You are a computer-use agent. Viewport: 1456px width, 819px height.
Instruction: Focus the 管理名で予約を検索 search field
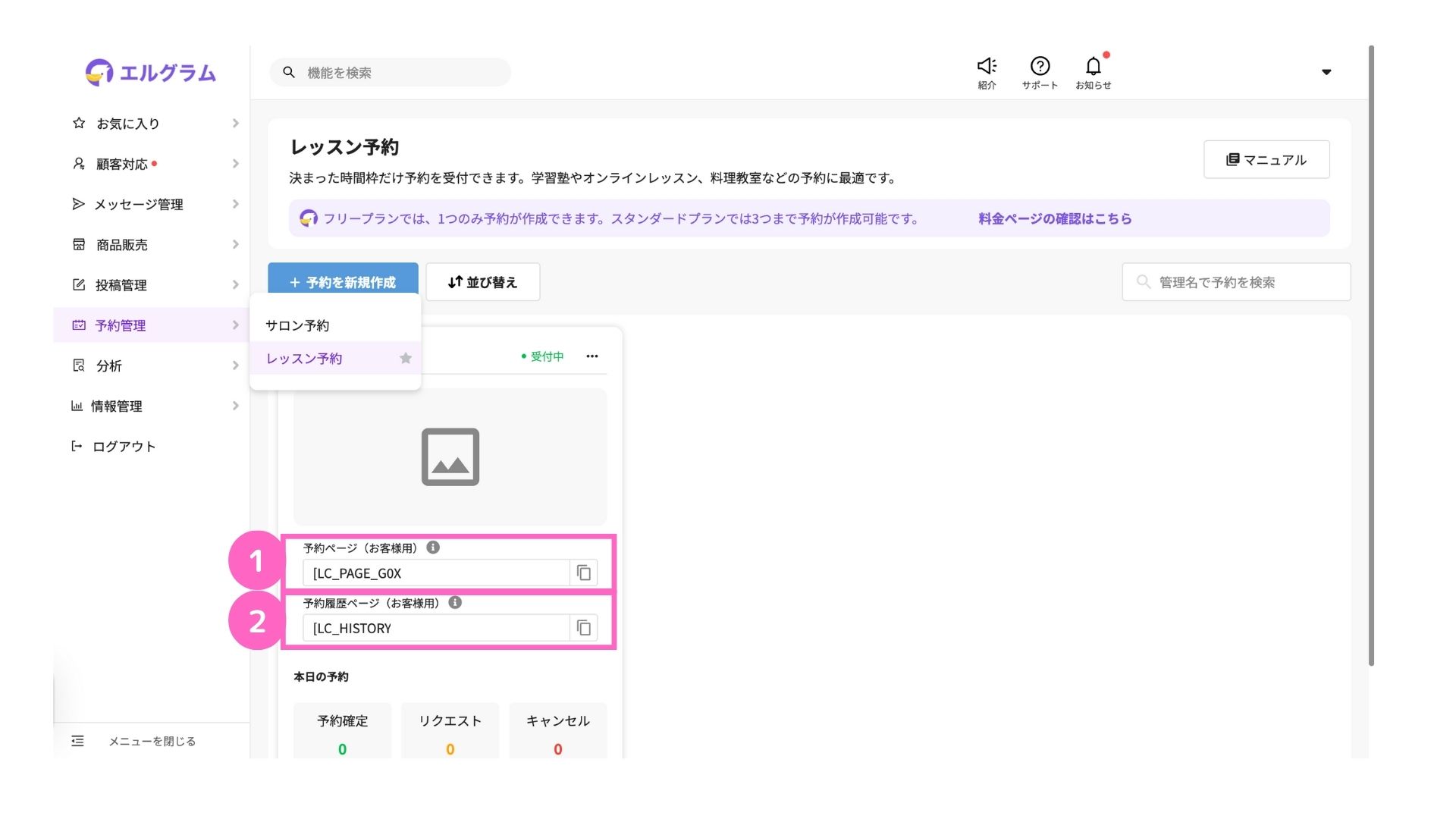[1244, 282]
